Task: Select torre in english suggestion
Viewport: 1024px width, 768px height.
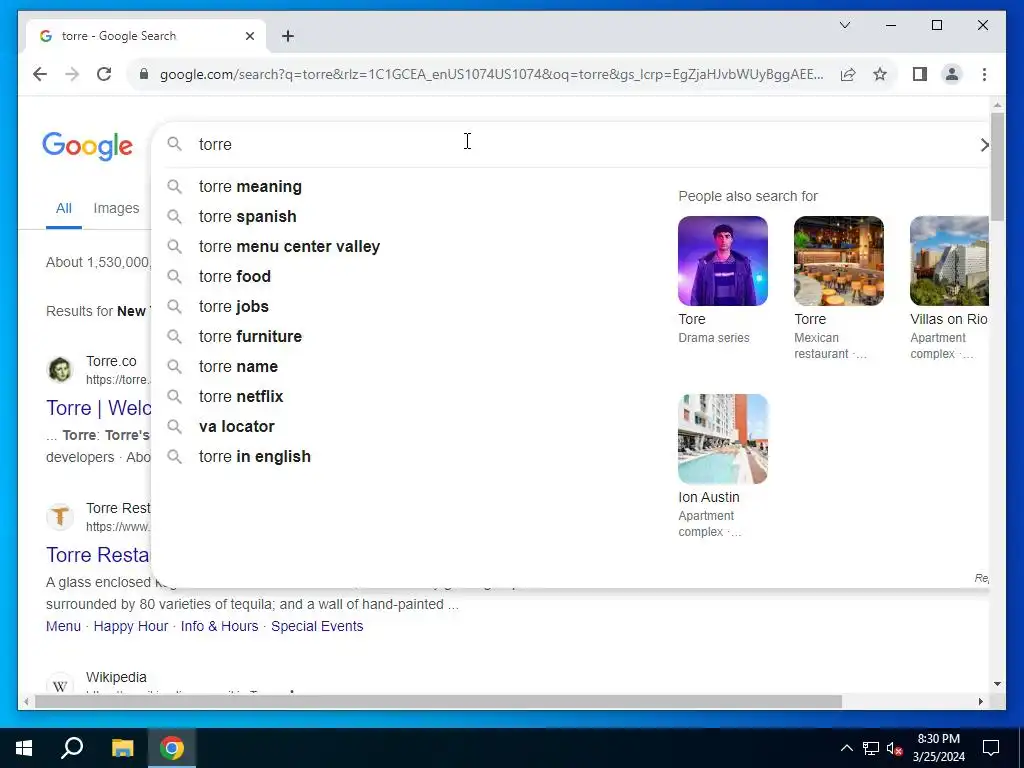Action: tap(255, 457)
